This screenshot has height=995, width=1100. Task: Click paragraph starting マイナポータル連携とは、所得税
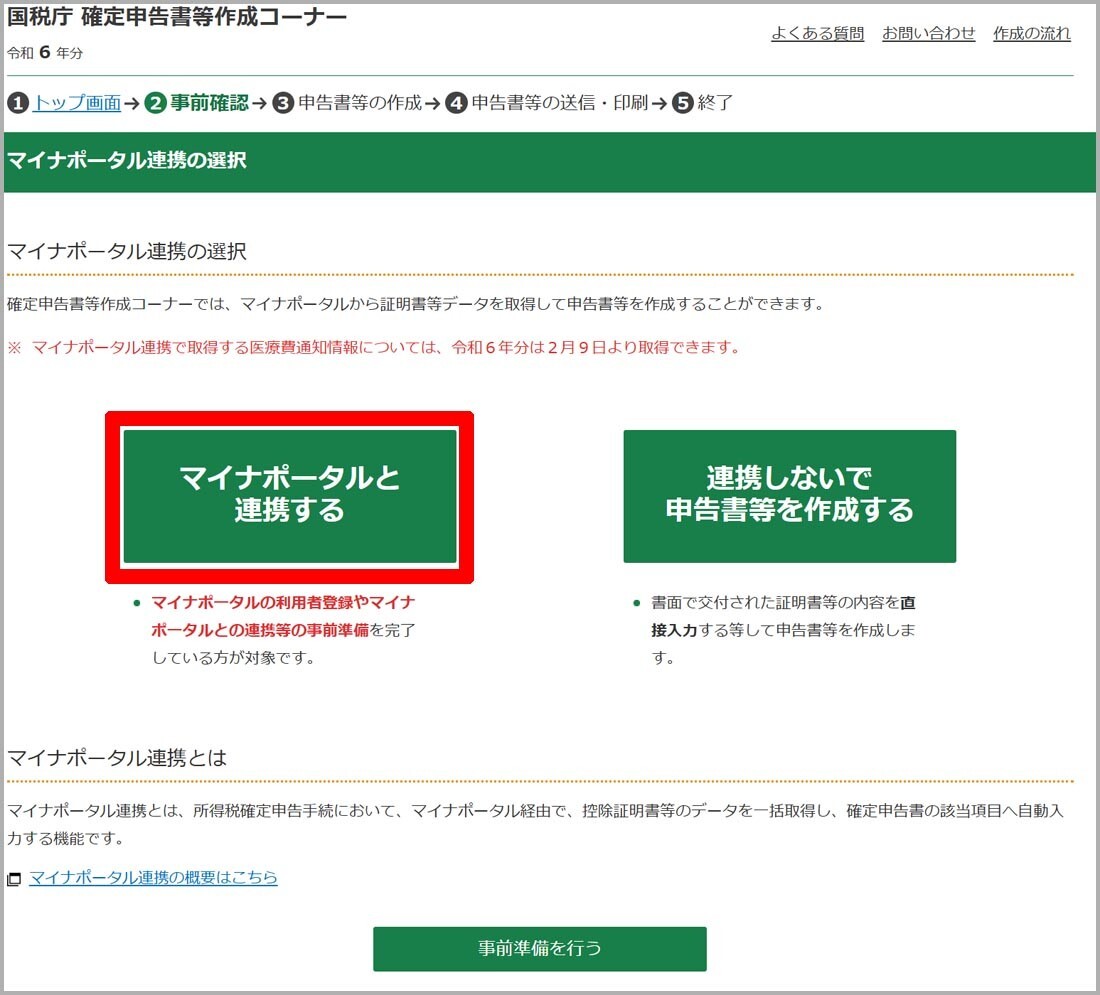tap(535, 824)
